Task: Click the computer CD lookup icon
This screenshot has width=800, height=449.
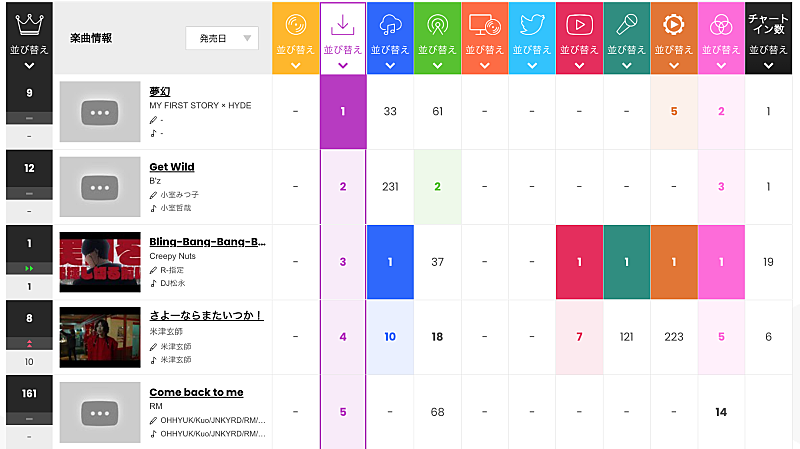Action: 485,24
